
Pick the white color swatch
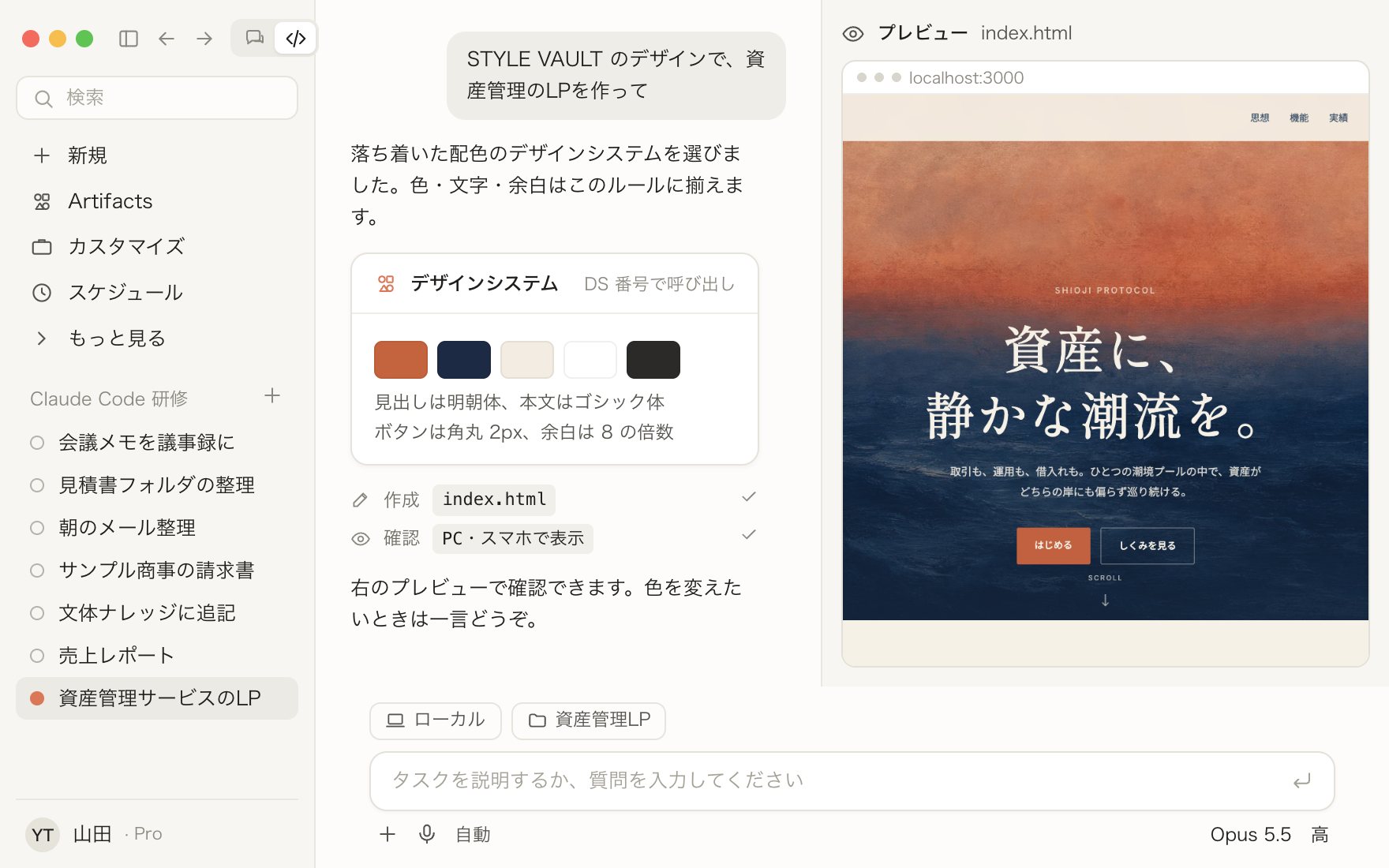point(590,360)
